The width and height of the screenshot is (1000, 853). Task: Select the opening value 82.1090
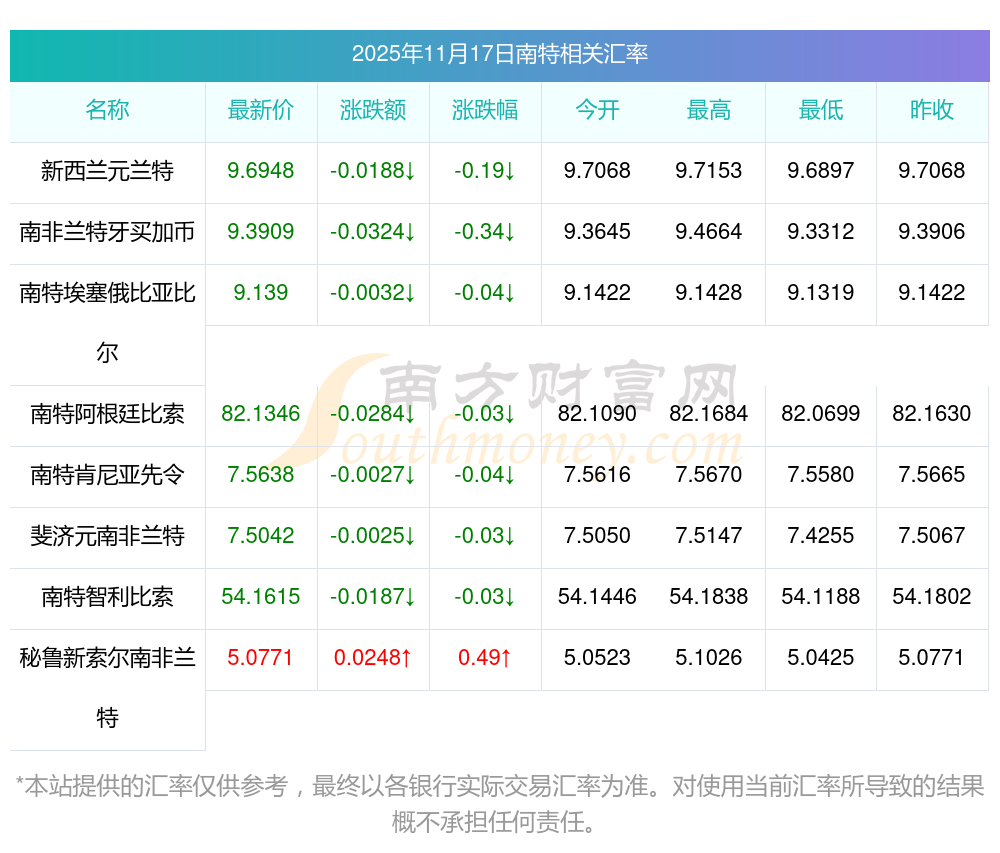click(597, 414)
